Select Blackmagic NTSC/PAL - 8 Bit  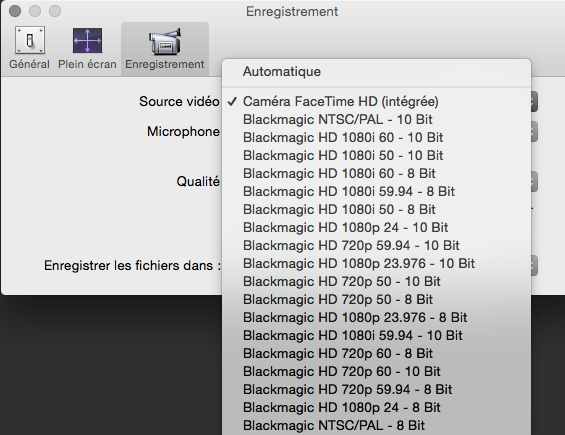(377, 426)
